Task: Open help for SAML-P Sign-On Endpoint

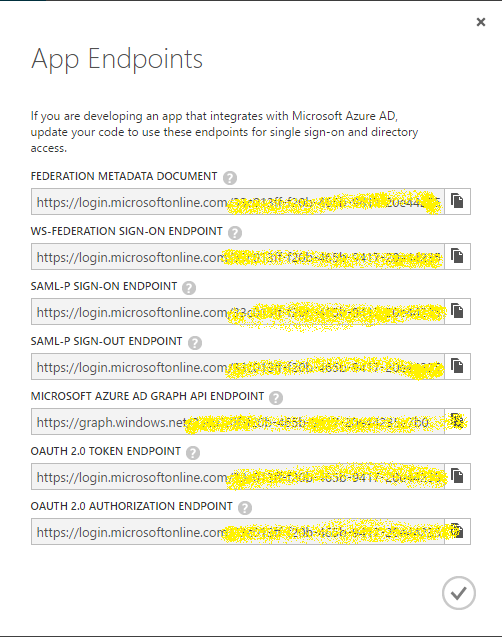Action: 189,288
